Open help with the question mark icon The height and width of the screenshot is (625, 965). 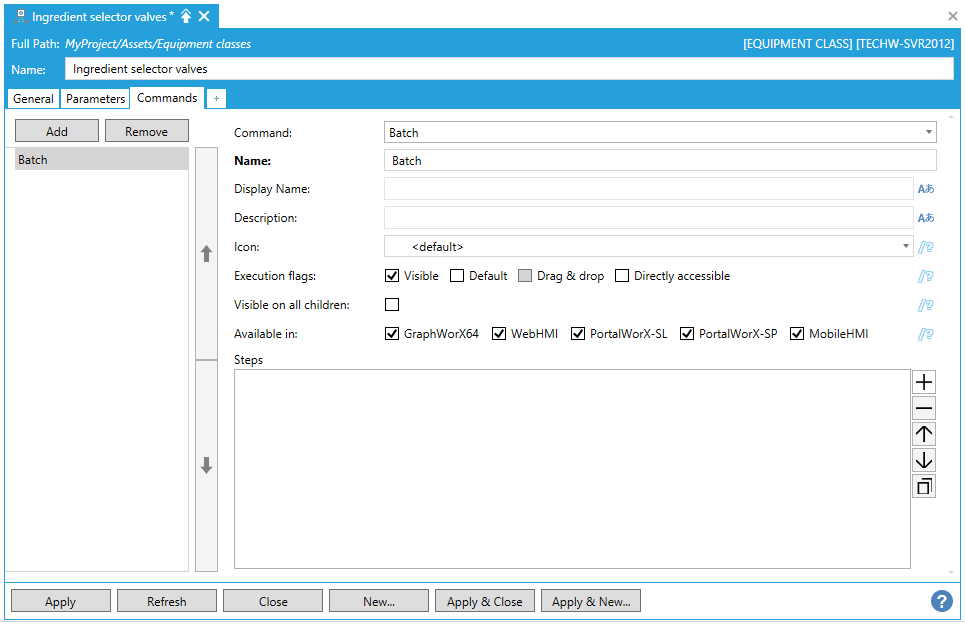941,601
